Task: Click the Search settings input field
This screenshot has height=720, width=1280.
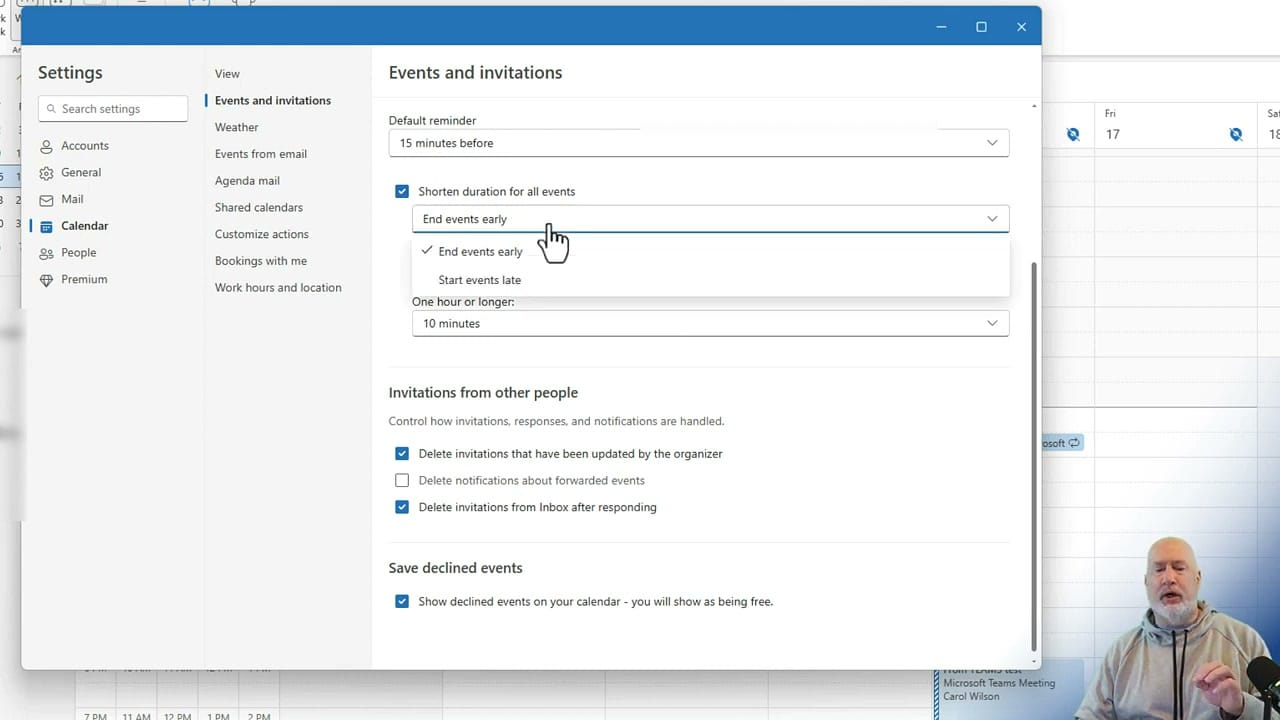Action: click(113, 108)
